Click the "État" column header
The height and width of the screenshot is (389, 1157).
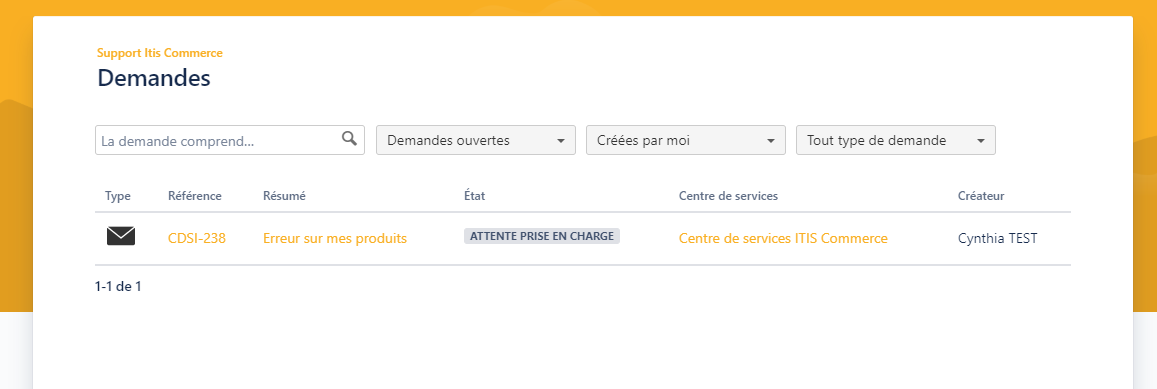point(474,196)
